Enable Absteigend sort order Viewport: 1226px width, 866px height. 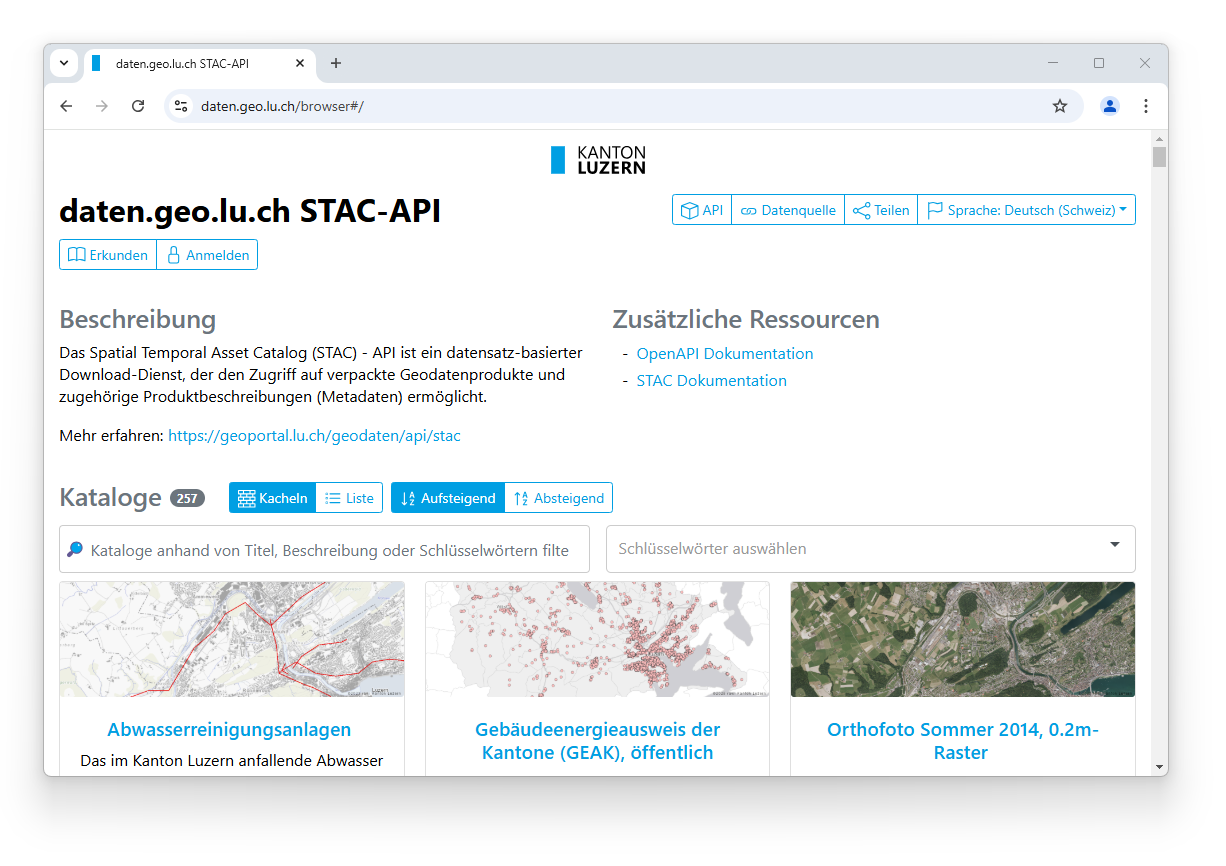[x=558, y=497]
